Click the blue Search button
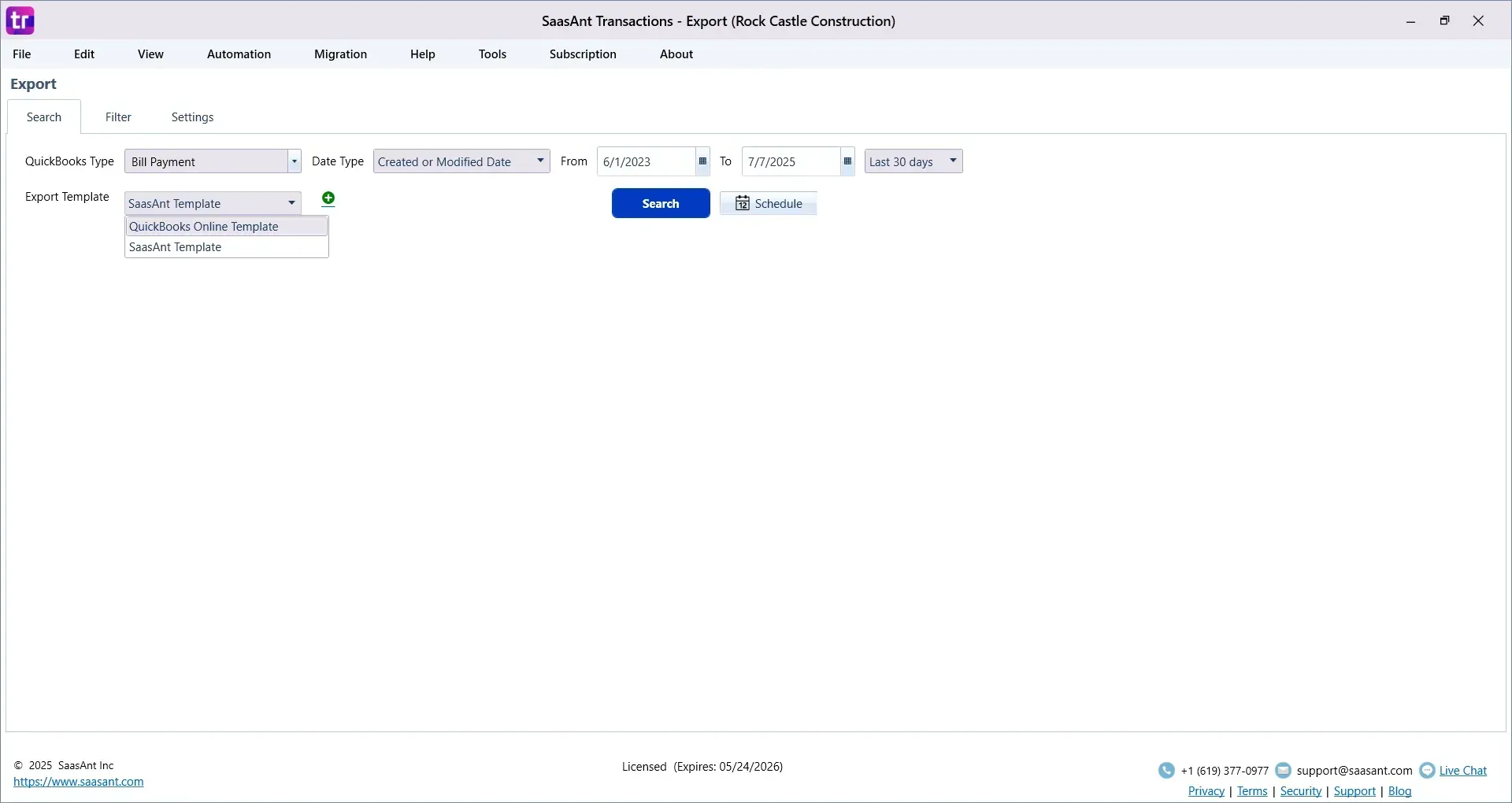The height and width of the screenshot is (803, 1512). click(661, 204)
